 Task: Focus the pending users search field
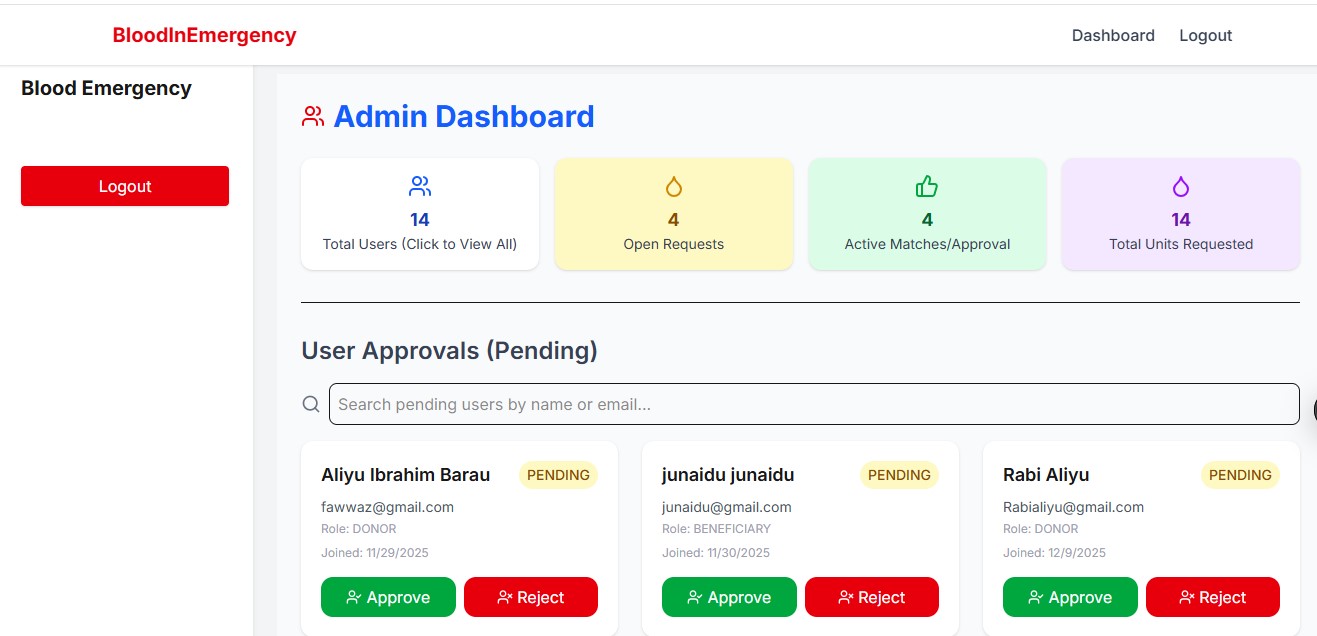(813, 404)
